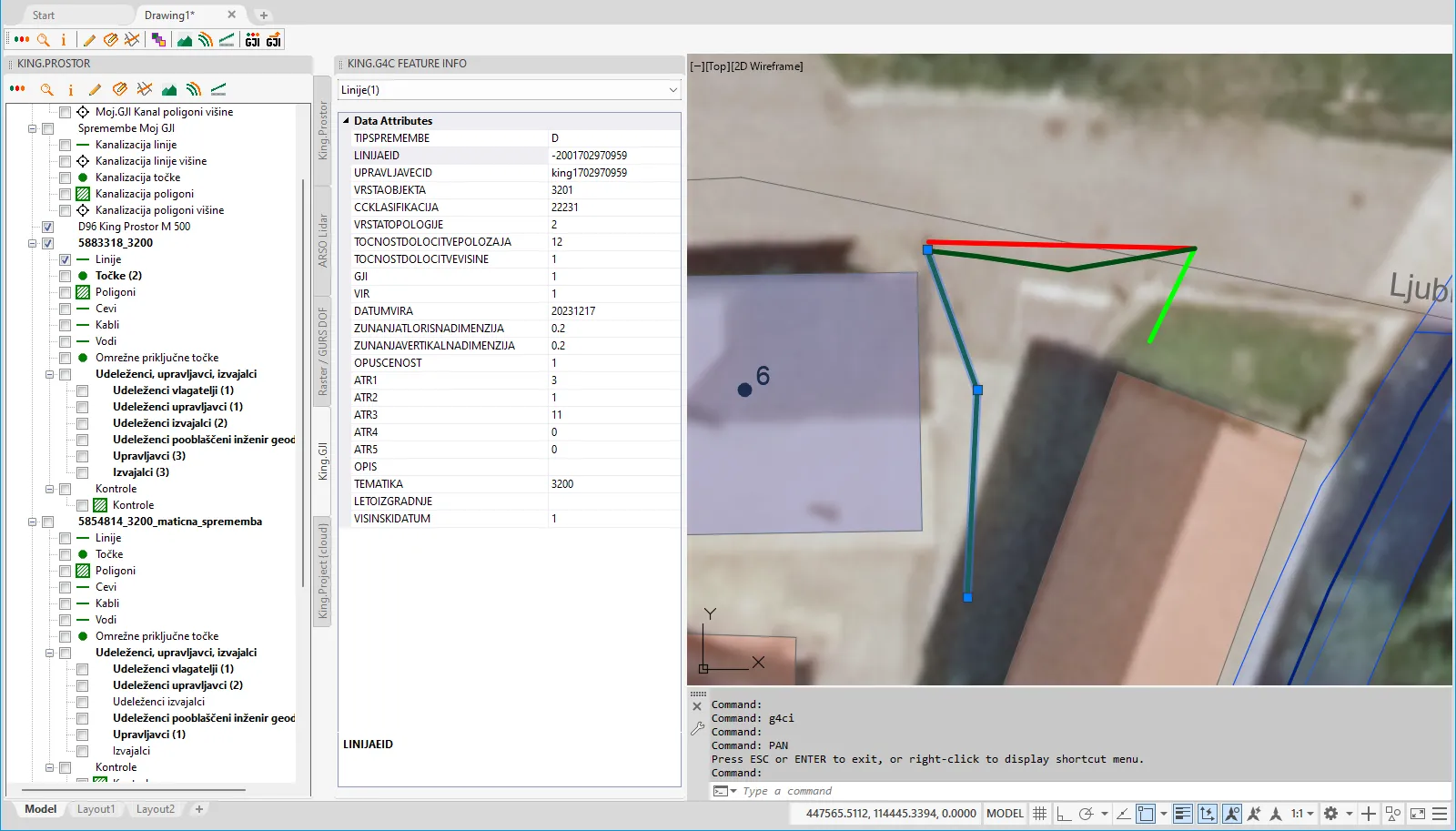Switch to the Layout1 tab

96,809
